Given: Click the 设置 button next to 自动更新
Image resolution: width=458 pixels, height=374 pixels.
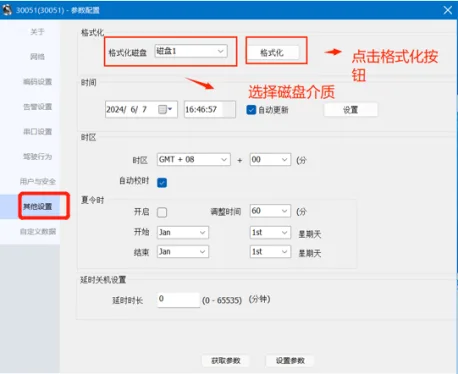Looking at the screenshot, I should click(351, 110).
